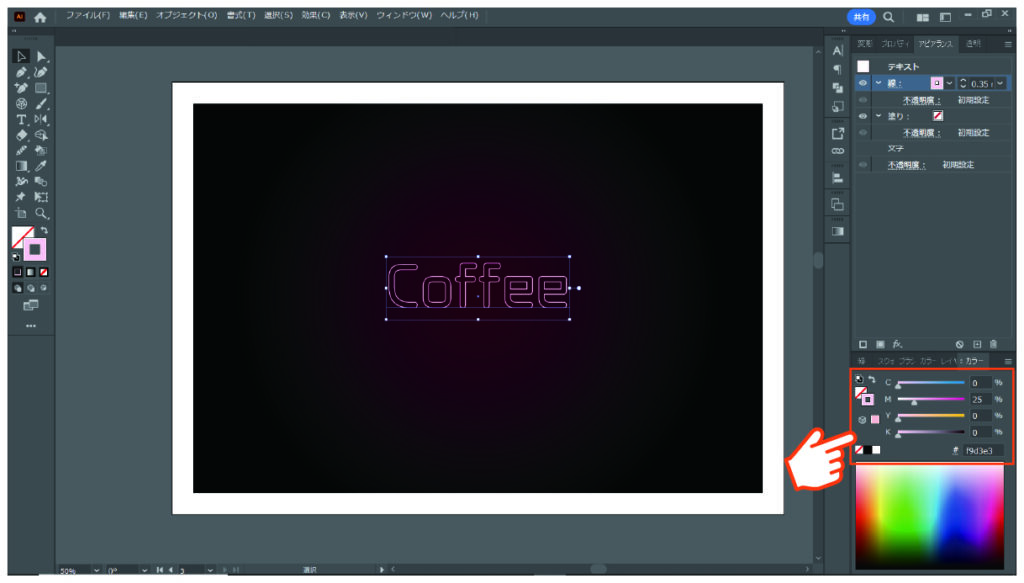1024x583 pixels.
Task: Select the Selection tool (black arrow)
Action: point(21,56)
